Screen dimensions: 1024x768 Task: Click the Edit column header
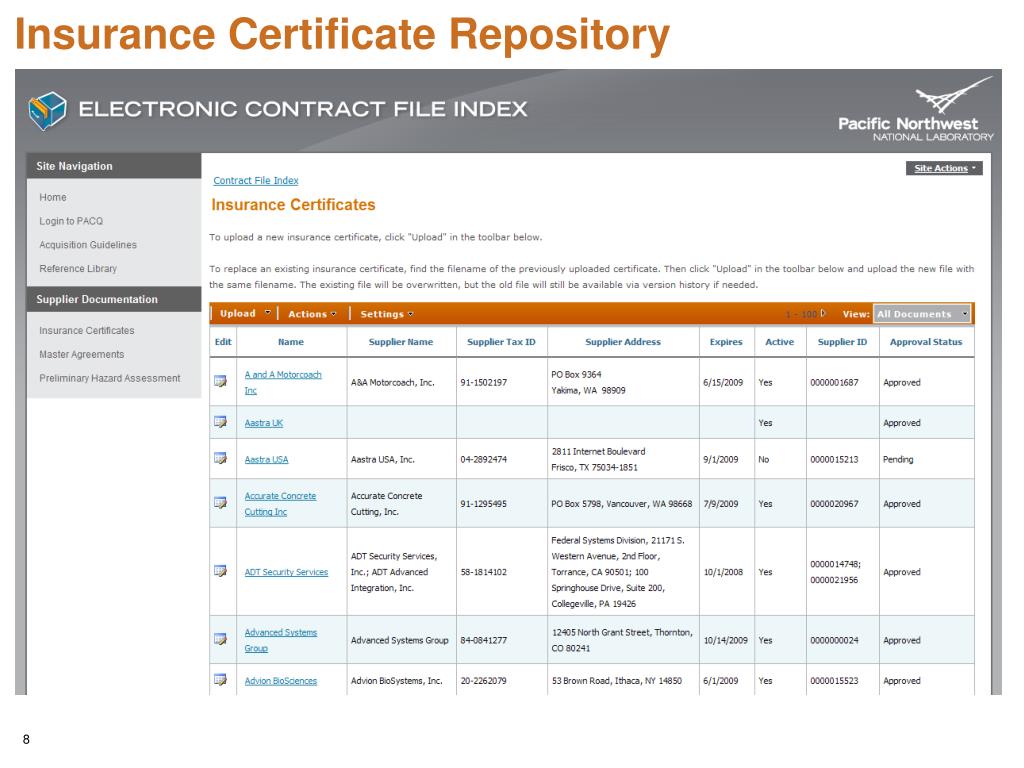tap(223, 342)
